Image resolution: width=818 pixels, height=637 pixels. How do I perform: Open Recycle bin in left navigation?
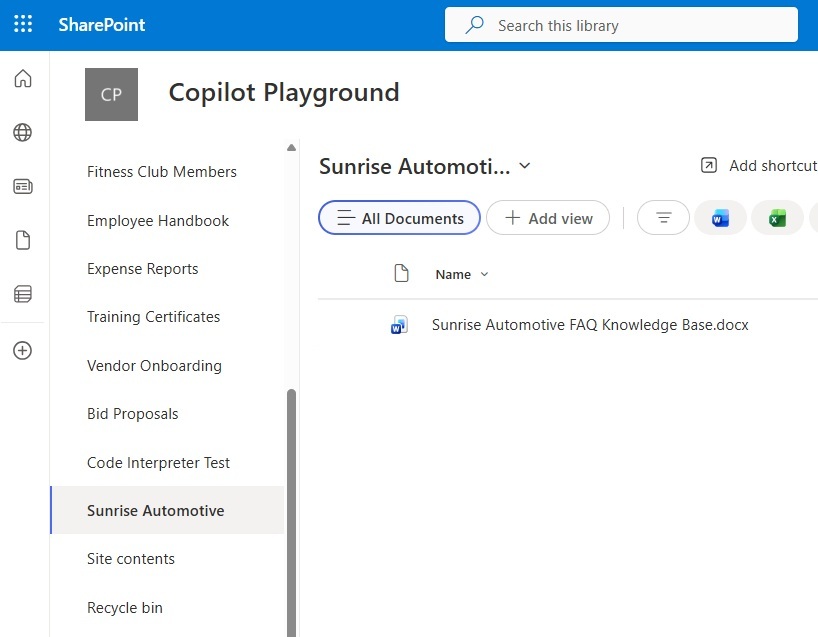[125, 608]
